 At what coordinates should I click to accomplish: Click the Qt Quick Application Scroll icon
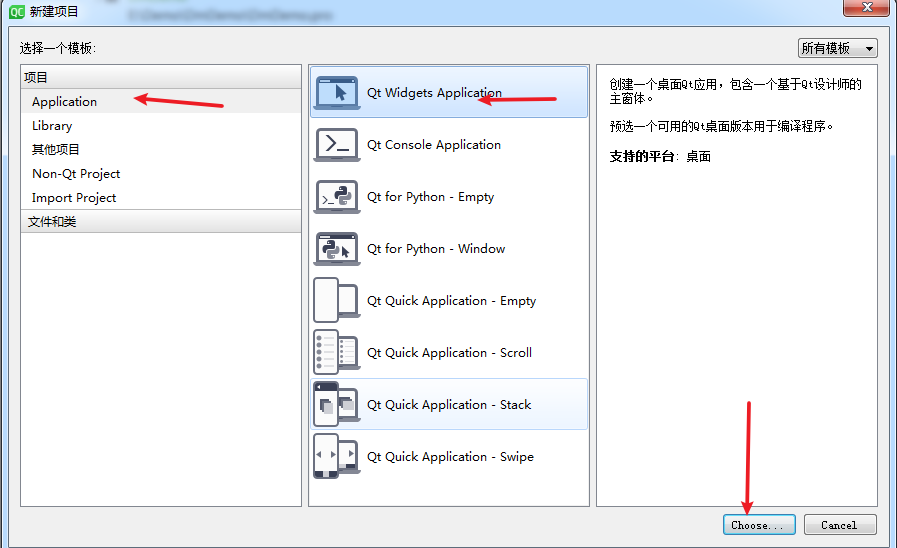pos(336,352)
